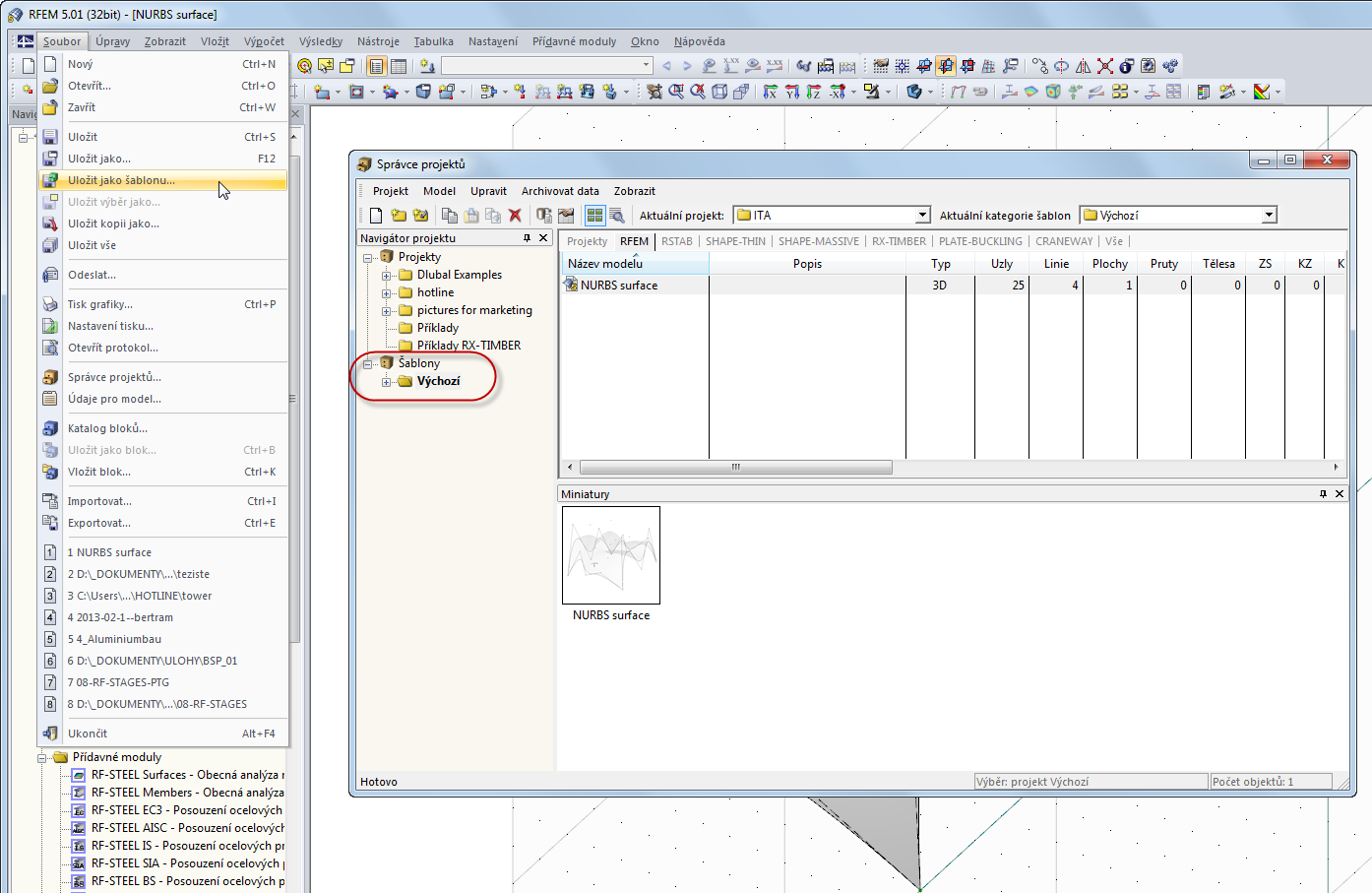Open the load case dropdown in main toolbar
1372x893 pixels.
646,66
